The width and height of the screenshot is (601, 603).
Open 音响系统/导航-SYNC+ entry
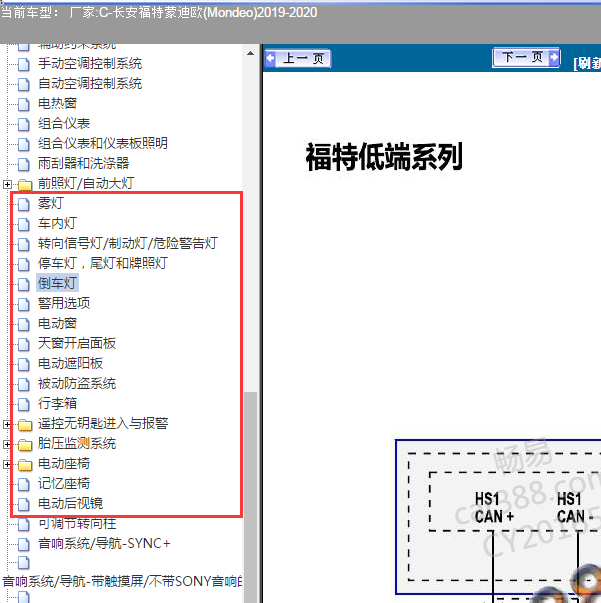(104, 543)
